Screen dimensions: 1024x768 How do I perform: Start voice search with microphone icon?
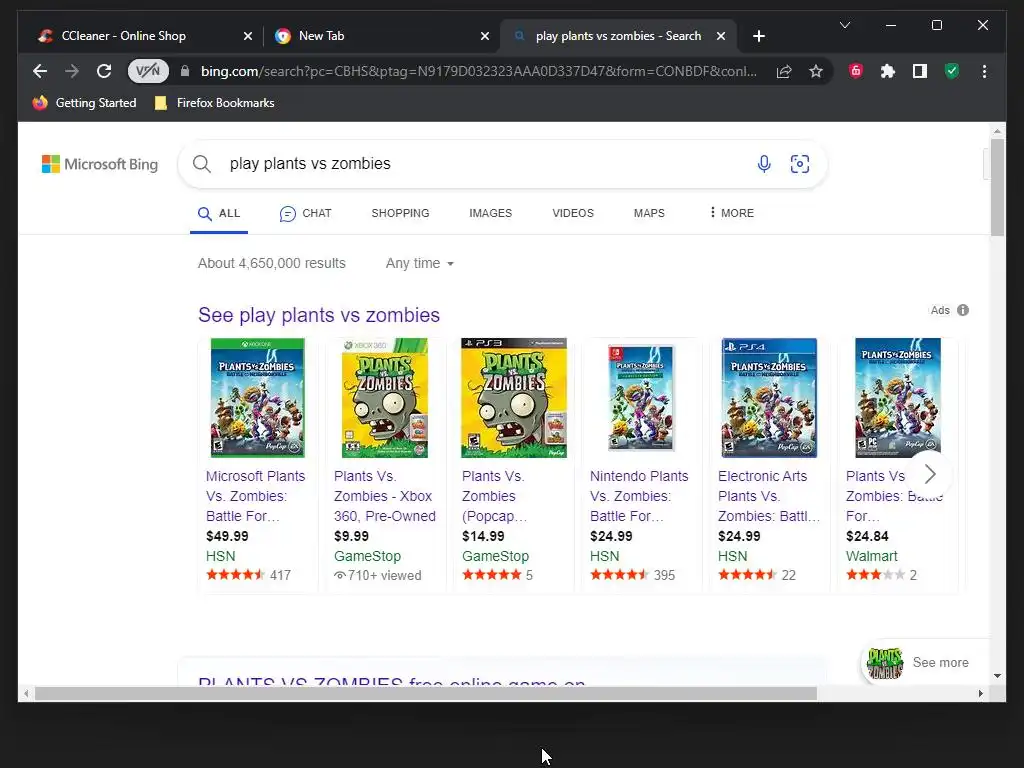(764, 164)
